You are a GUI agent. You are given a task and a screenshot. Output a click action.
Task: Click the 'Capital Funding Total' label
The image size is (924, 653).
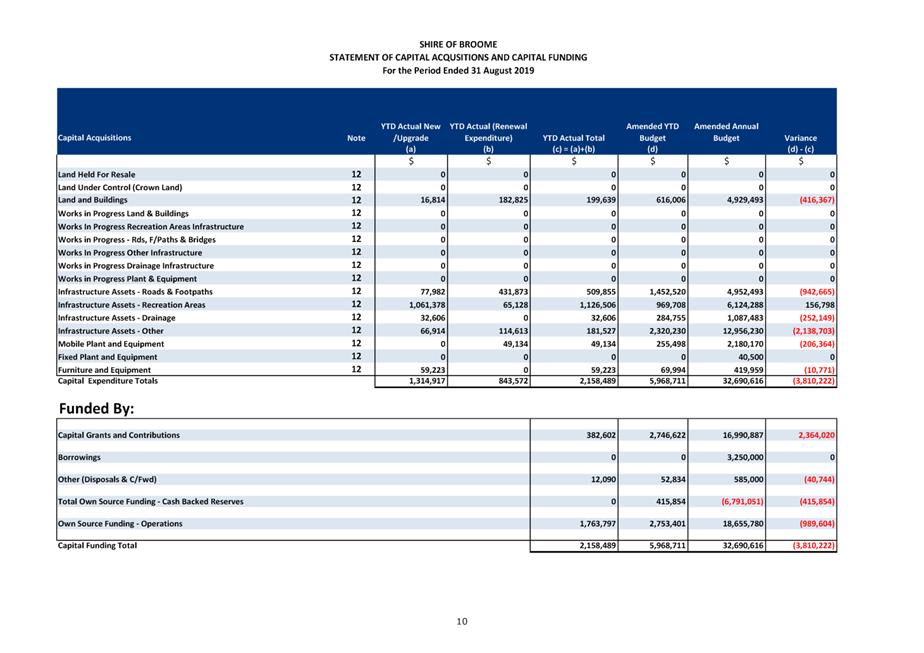[x=97, y=545]
